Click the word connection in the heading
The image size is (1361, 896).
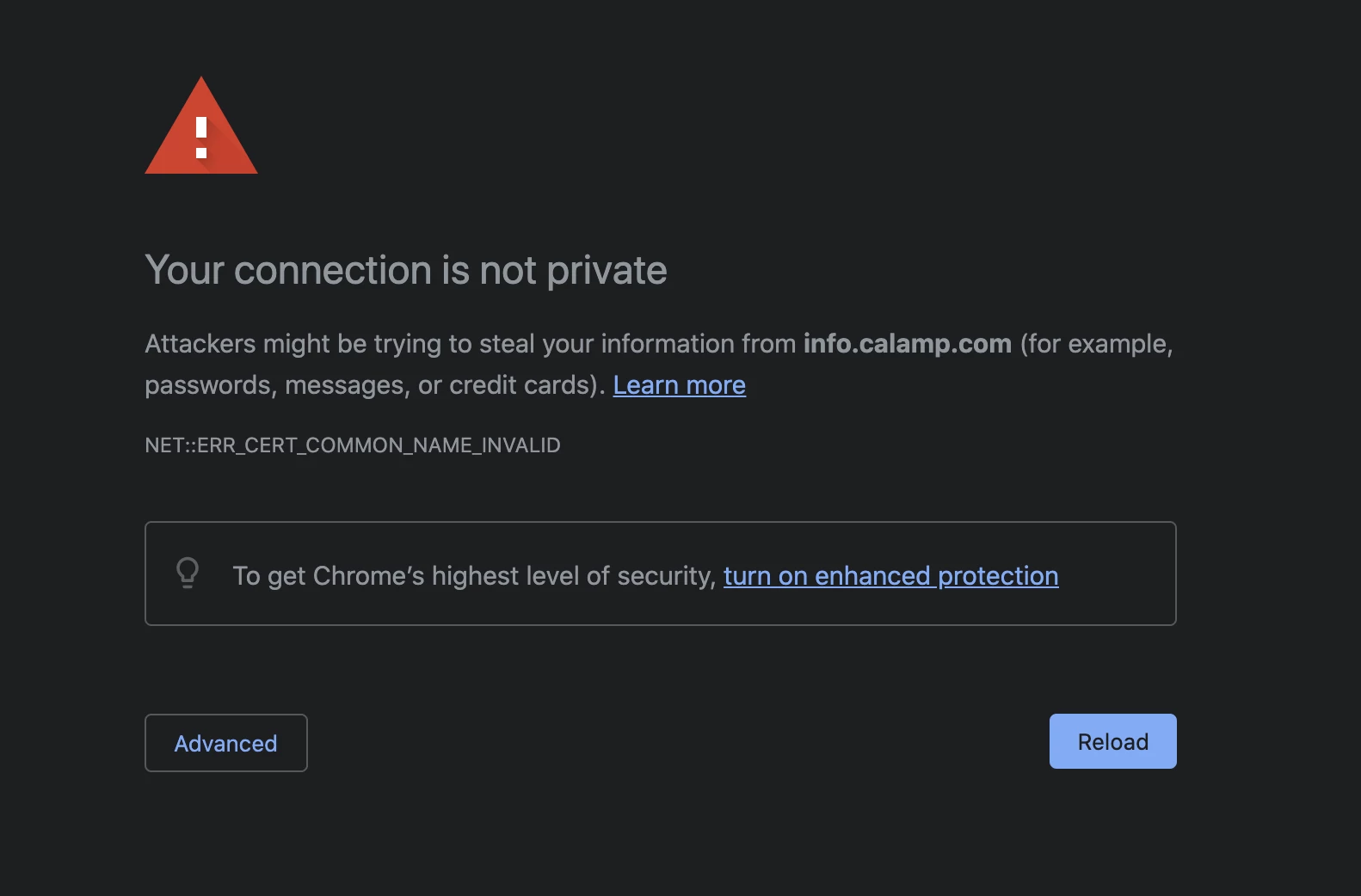click(332, 270)
